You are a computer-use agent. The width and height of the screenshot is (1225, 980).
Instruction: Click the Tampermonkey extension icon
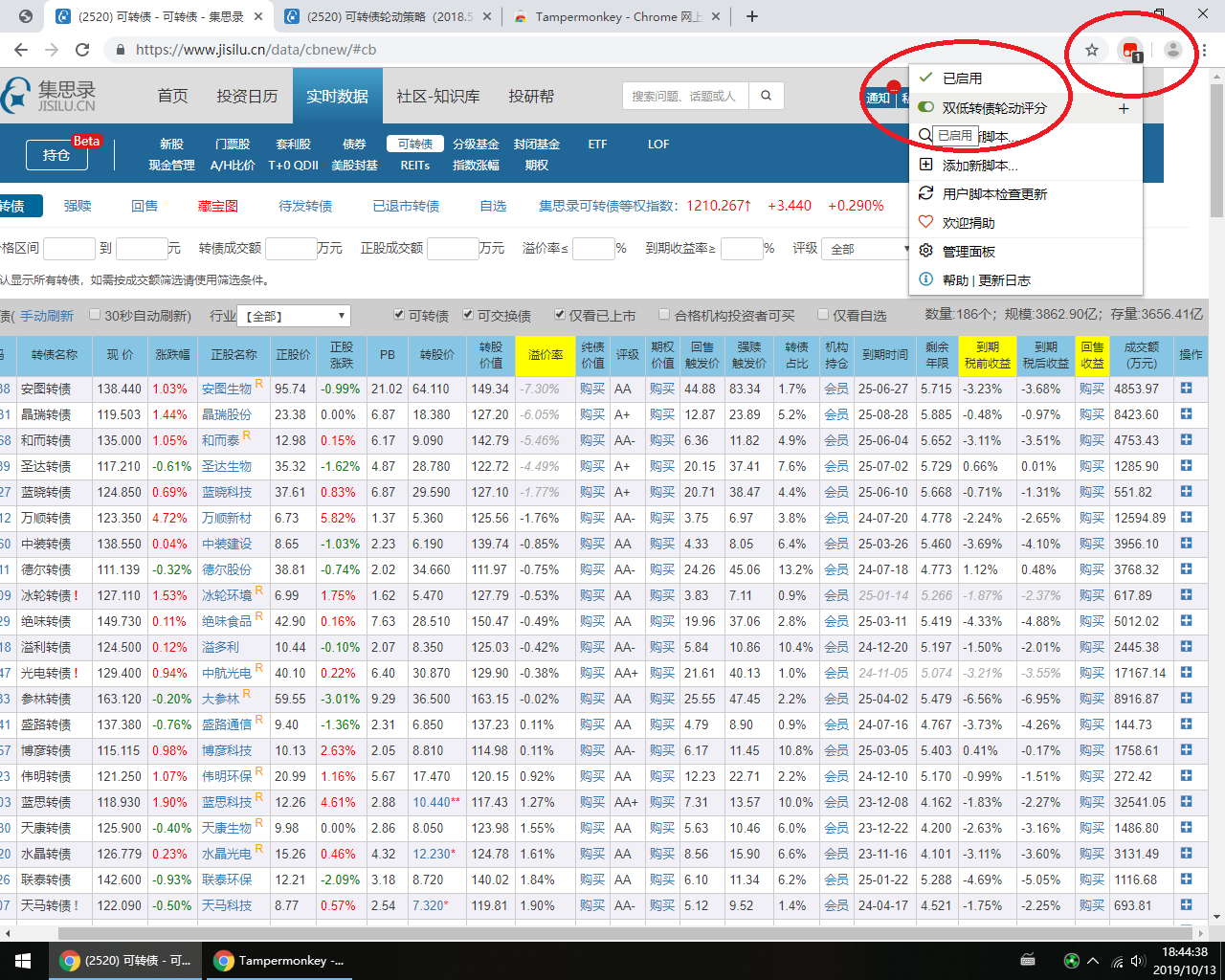point(1130,50)
